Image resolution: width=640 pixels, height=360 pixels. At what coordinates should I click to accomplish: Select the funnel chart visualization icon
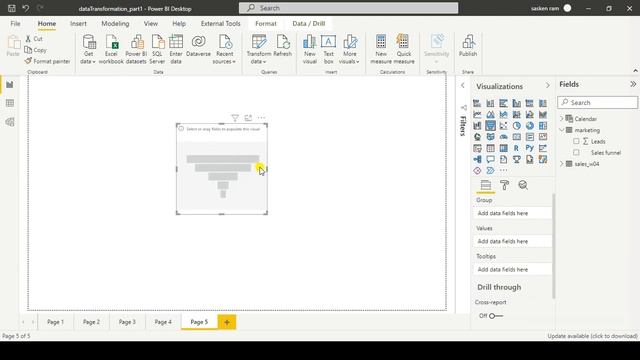pos(490,126)
